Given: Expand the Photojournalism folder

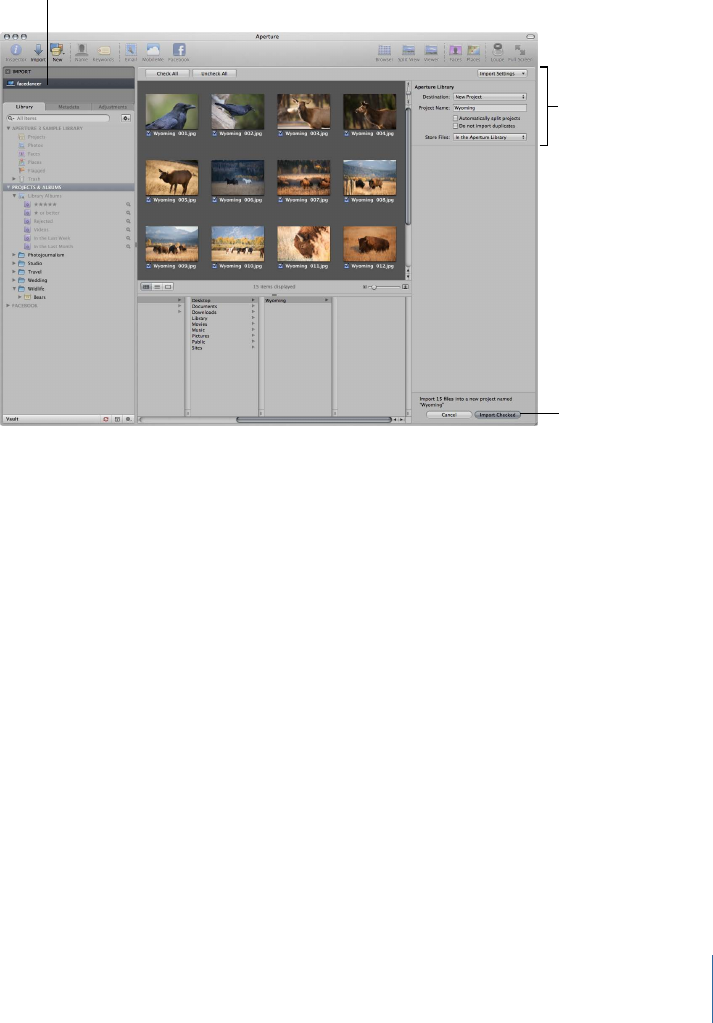Looking at the screenshot, I should coord(14,255).
